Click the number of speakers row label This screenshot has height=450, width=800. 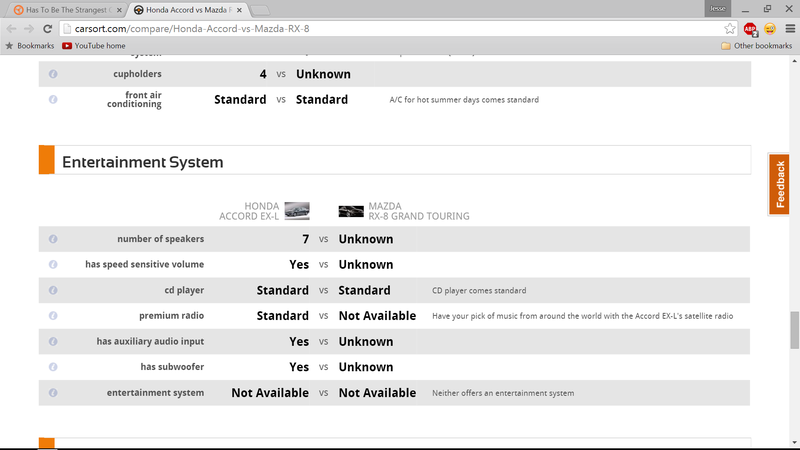(161, 239)
